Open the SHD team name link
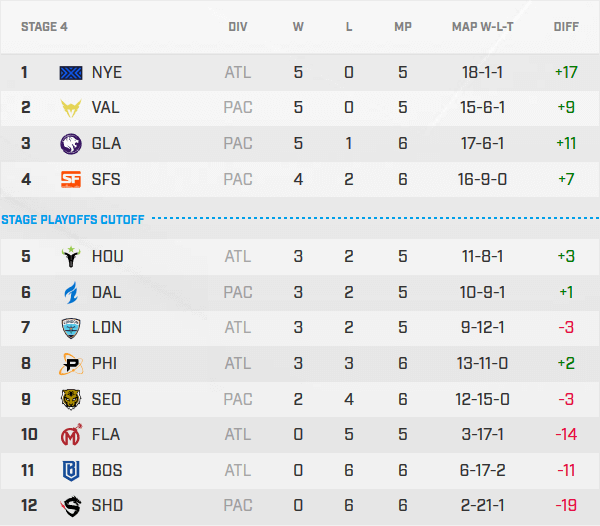Image resolution: width=600 pixels, height=526 pixels. pyautogui.click(x=107, y=506)
